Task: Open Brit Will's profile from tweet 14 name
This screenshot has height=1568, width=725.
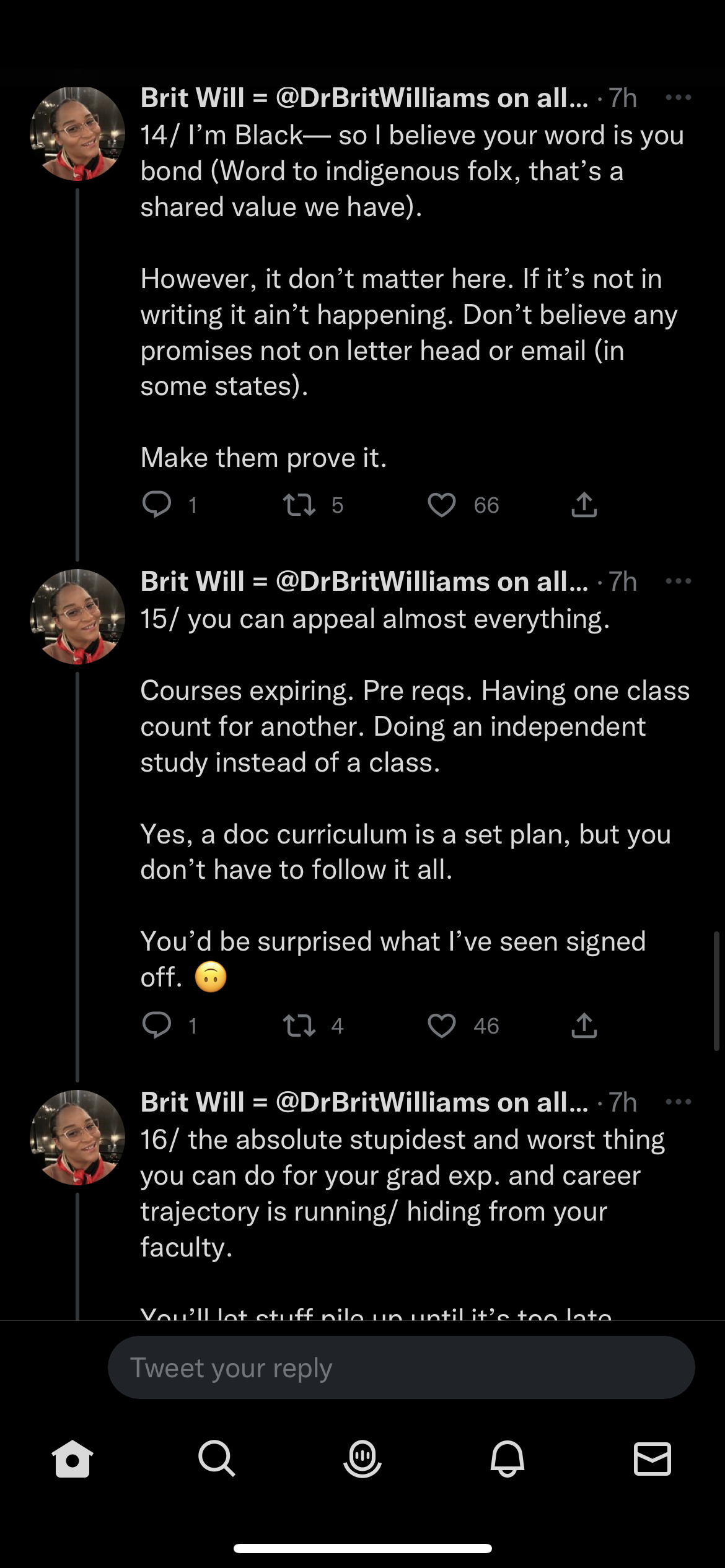Action: (192, 98)
